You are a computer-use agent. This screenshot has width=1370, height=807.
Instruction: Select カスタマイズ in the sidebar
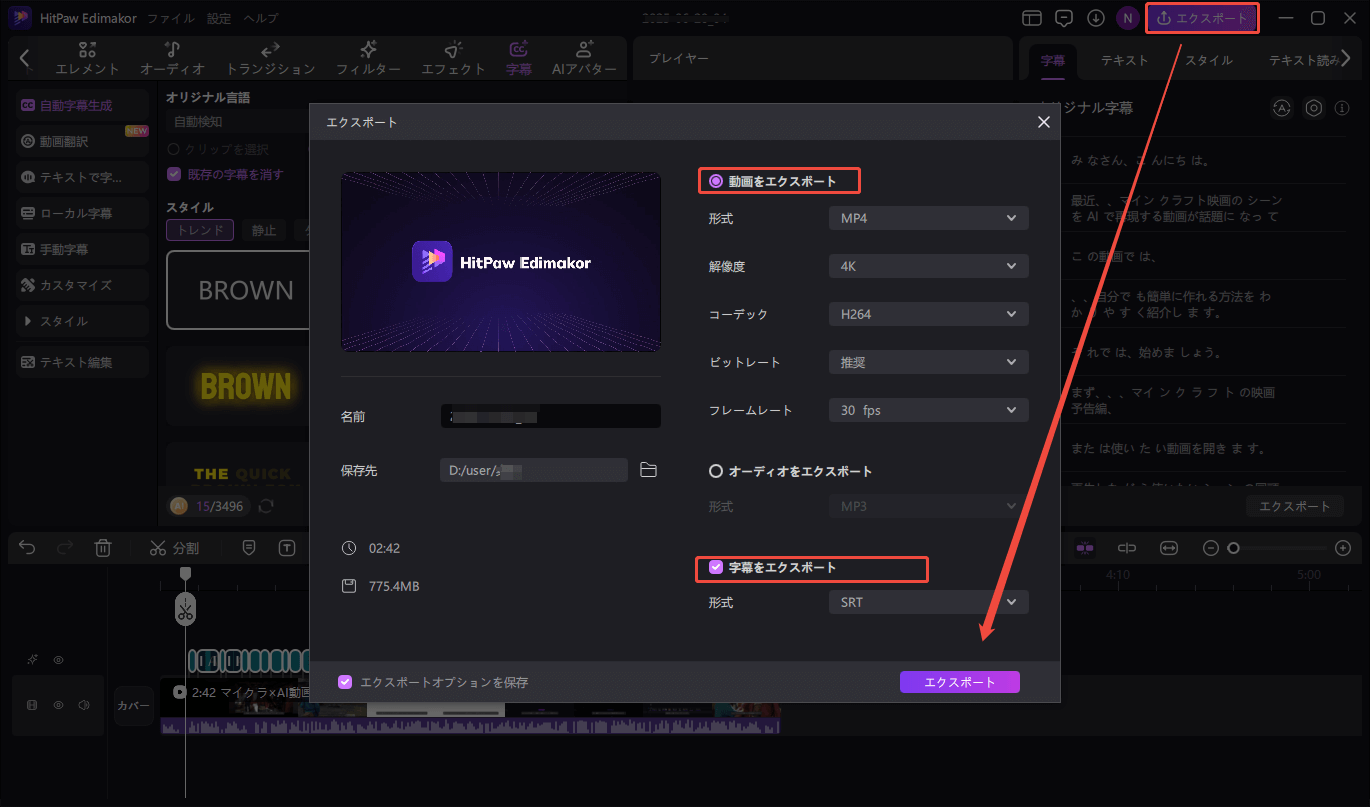[x=82, y=285]
